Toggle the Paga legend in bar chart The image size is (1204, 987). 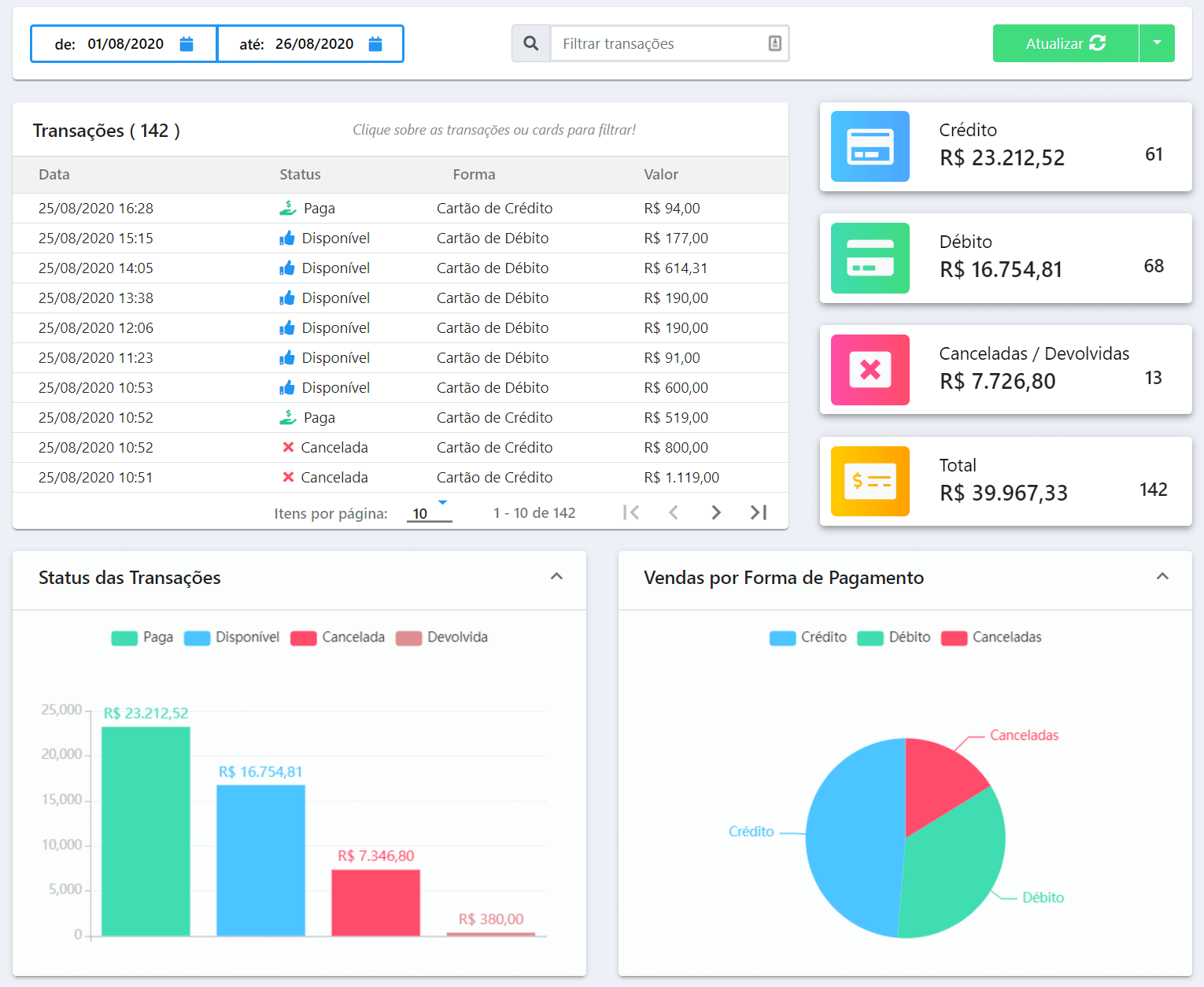(x=142, y=638)
